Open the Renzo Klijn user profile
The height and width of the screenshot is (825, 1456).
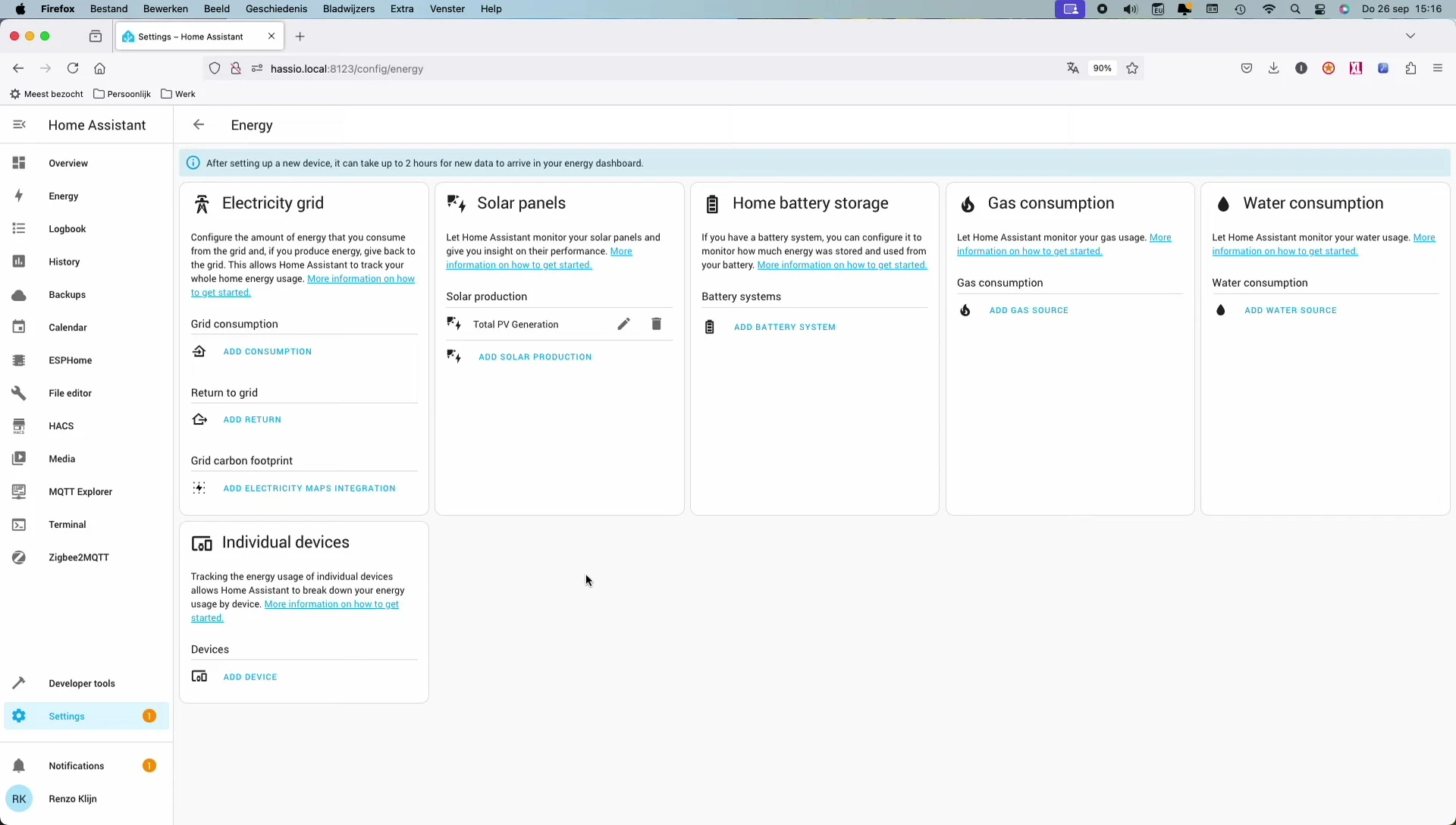tap(86, 798)
